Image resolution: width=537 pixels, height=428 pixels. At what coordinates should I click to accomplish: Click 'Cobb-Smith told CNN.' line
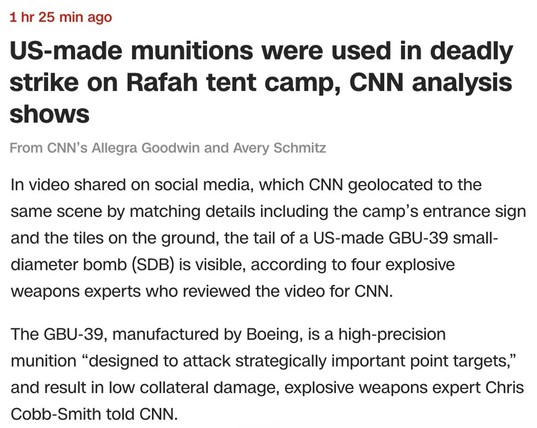(94, 414)
